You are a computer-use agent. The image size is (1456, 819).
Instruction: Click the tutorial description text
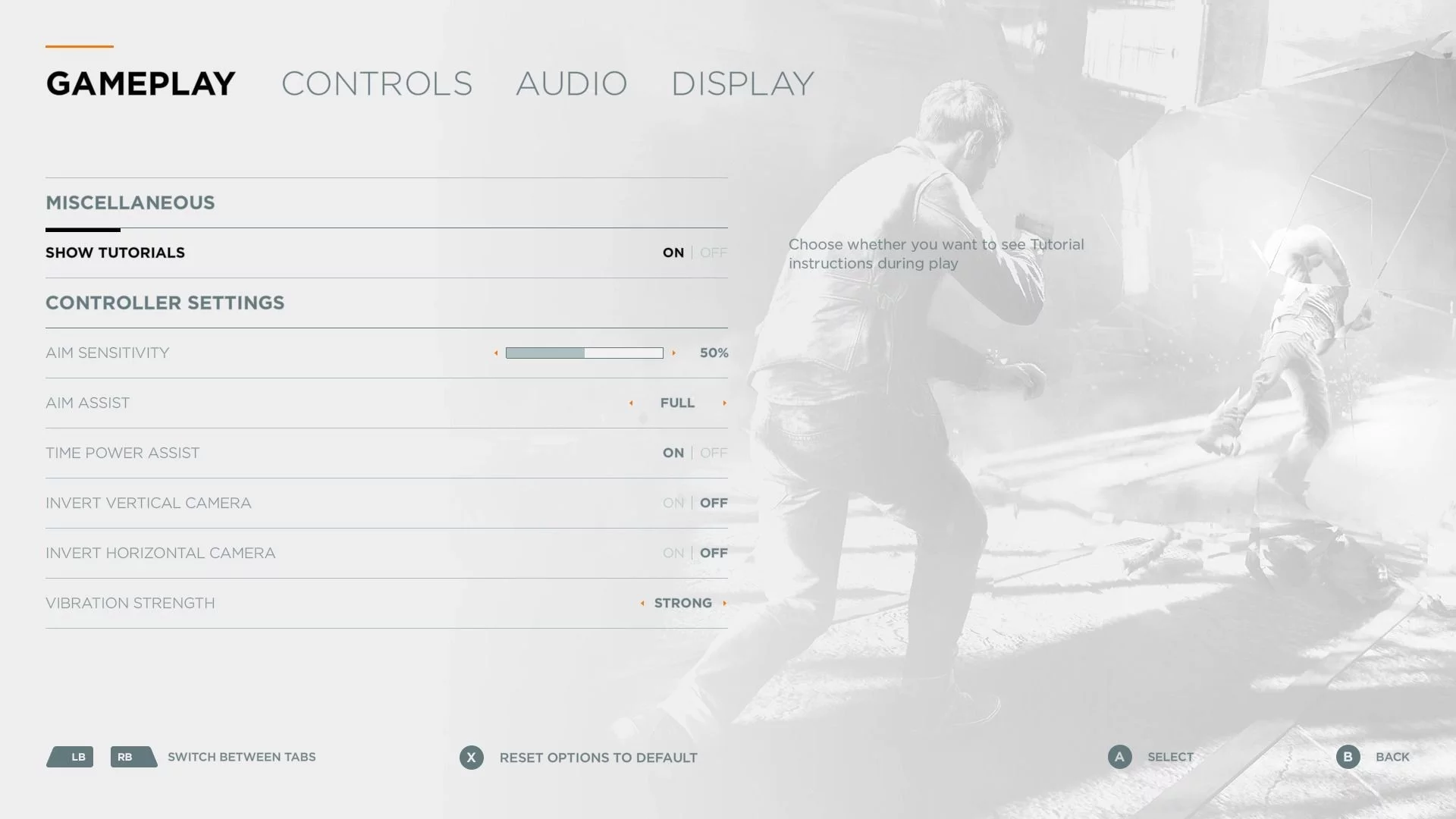click(x=937, y=254)
